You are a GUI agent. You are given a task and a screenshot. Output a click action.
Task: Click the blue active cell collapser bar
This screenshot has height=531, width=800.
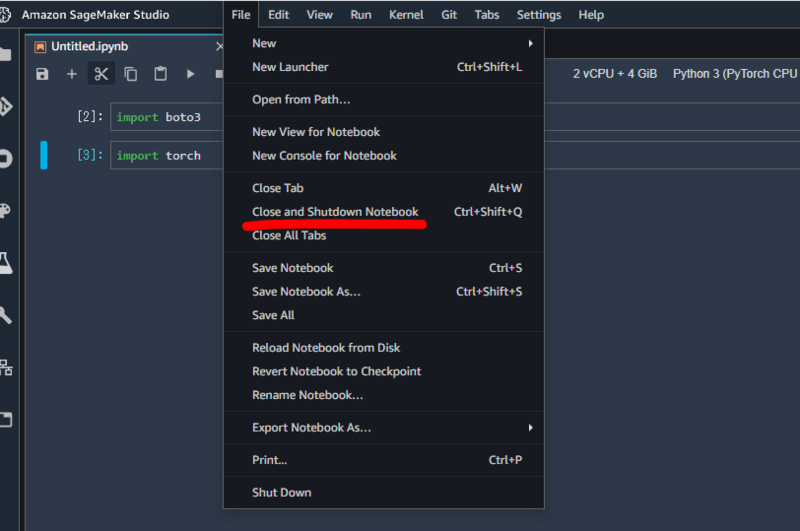click(x=44, y=155)
